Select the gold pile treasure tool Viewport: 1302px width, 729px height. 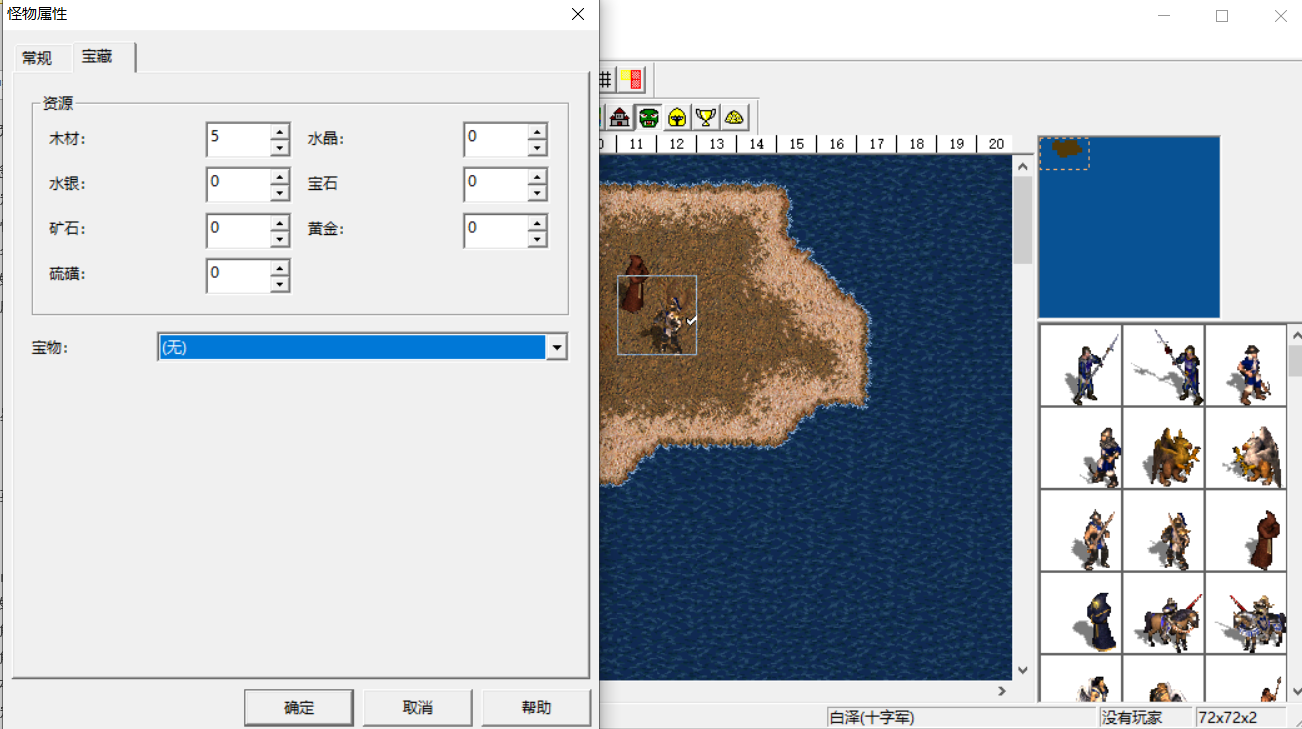[734, 117]
